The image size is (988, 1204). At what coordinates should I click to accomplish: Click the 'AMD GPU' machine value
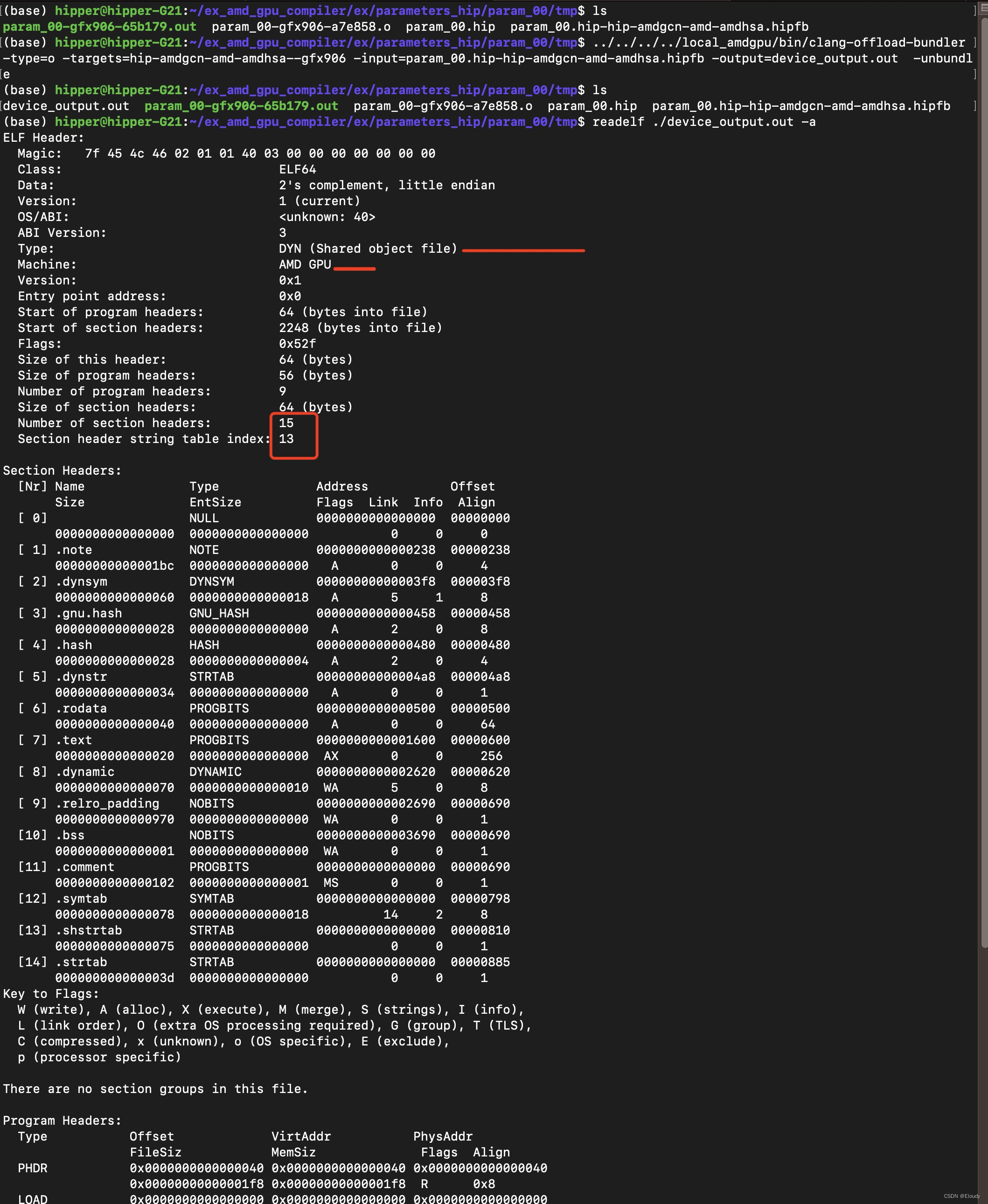(x=305, y=264)
